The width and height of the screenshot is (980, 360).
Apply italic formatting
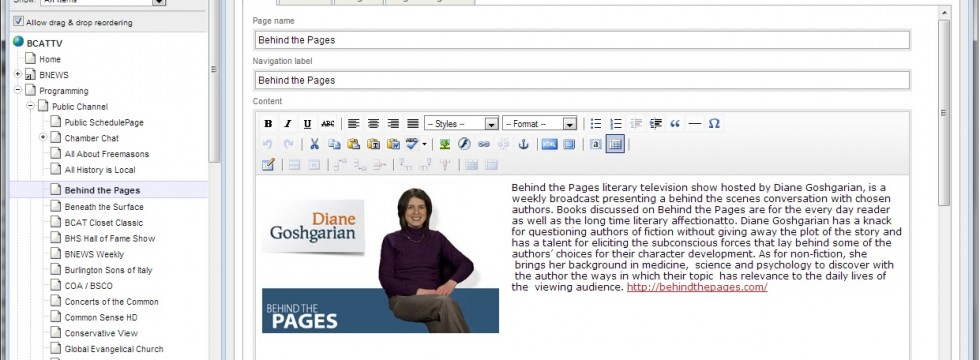pyautogui.click(x=288, y=124)
